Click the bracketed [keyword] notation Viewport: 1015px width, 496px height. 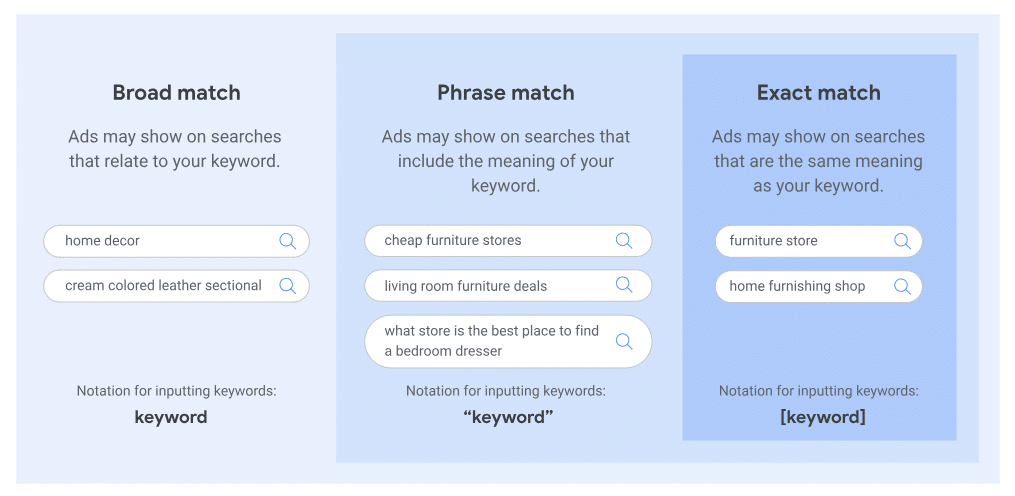[822, 417]
